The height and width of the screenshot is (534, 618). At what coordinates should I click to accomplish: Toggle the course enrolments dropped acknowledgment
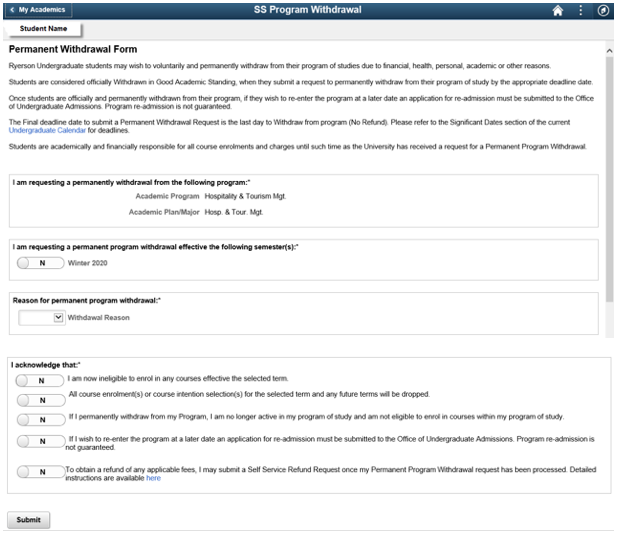[40, 398]
